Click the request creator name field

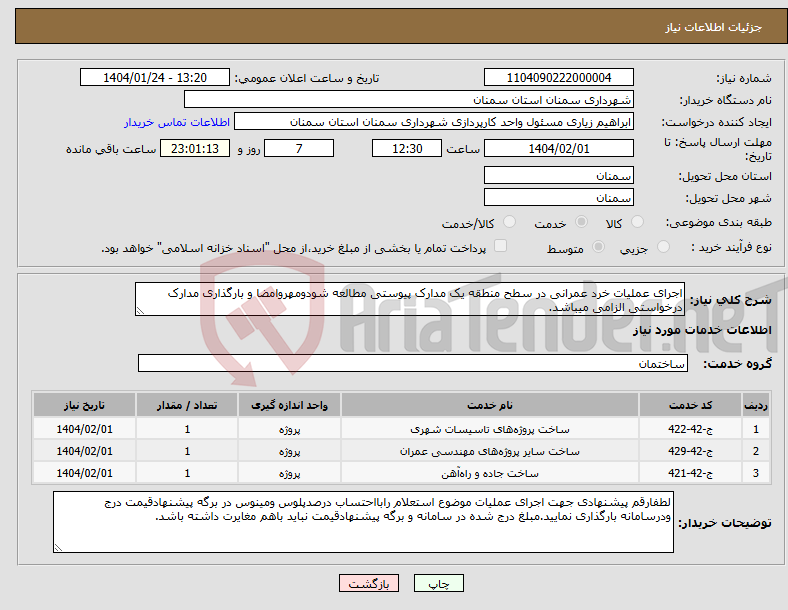tap(434, 122)
